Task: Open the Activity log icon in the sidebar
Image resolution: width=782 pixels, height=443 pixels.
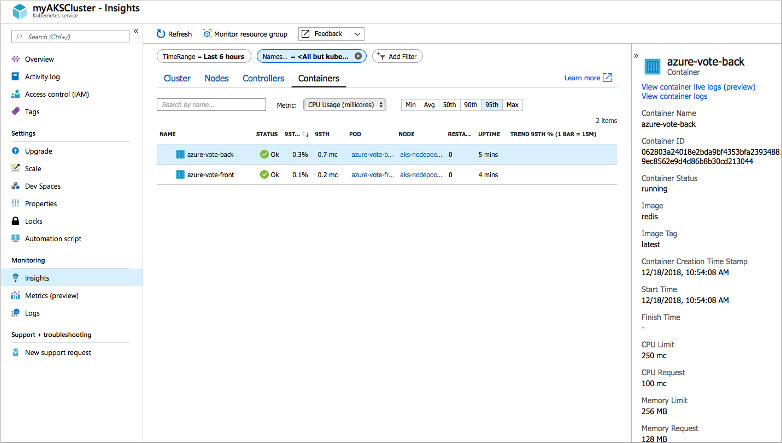Action: click(15, 76)
